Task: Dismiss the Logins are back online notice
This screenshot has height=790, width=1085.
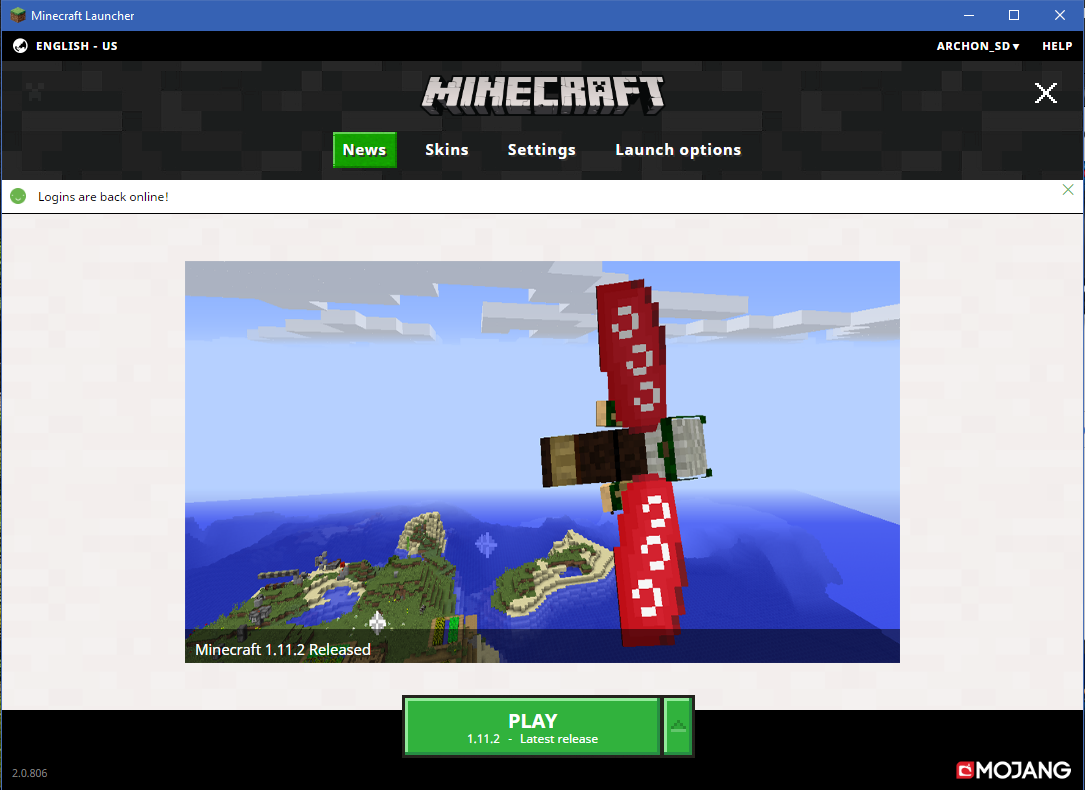Action: (1068, 190)
